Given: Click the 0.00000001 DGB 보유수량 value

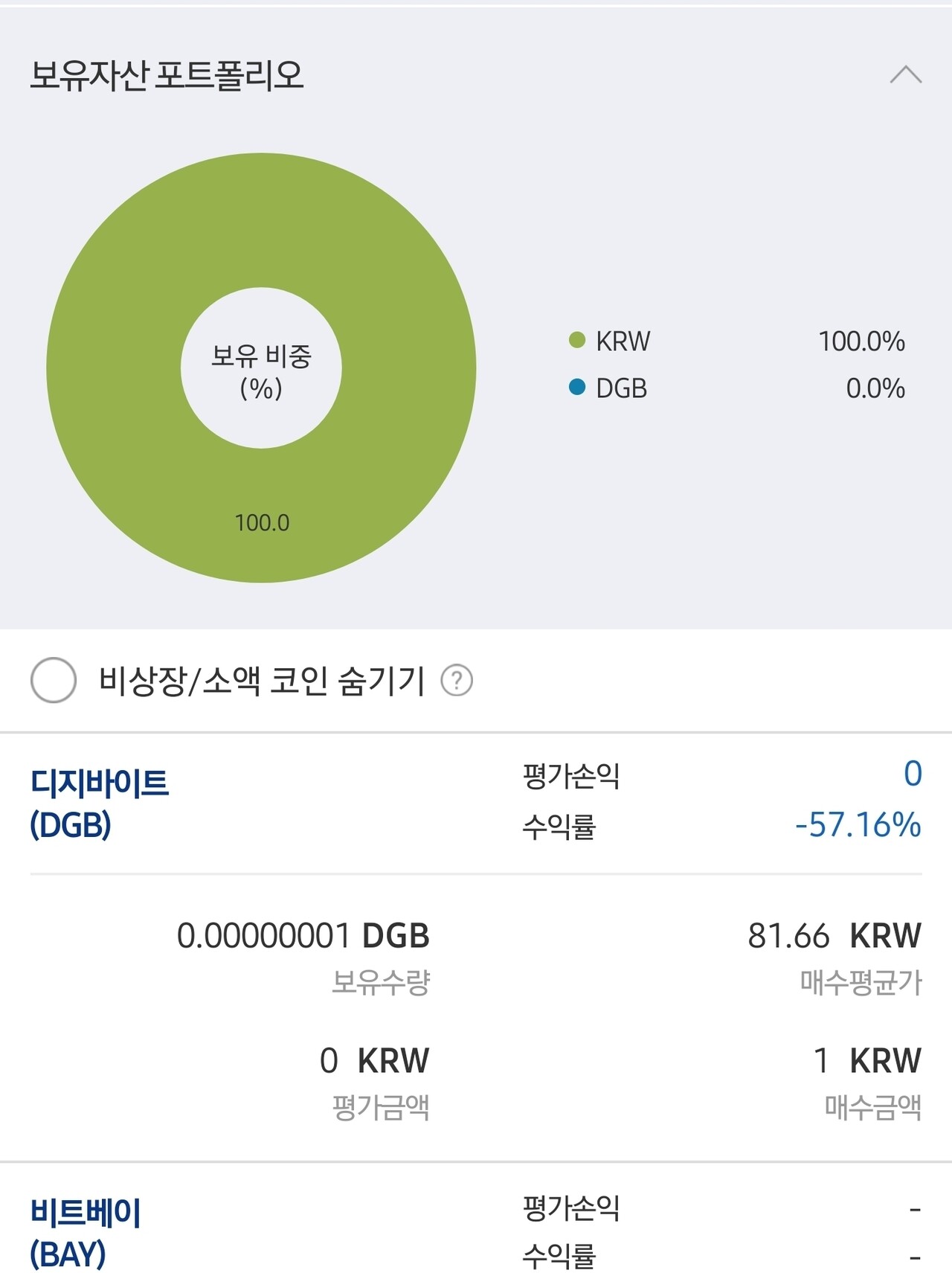Looking at the screenshot, I should [x=303, y=936].
